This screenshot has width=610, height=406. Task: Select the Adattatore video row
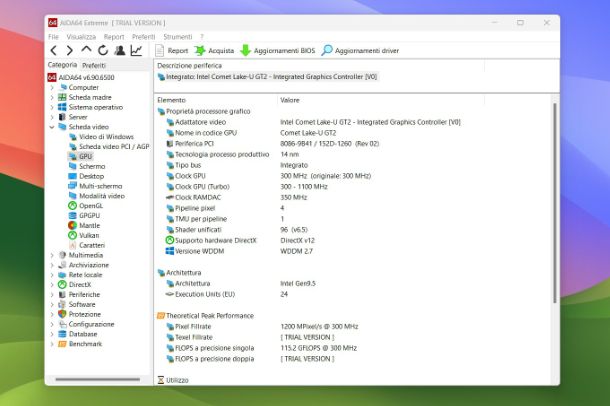(314, 122)
